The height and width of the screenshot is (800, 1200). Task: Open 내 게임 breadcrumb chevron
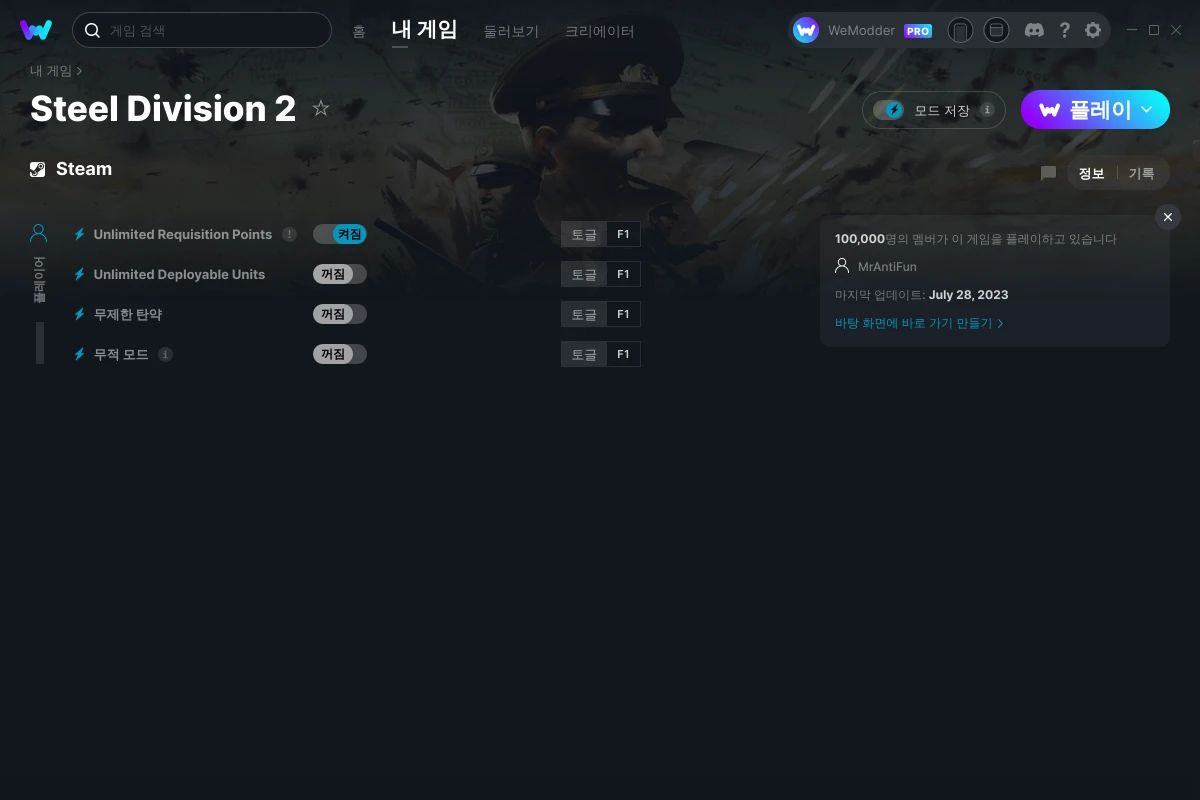point(79,71)
